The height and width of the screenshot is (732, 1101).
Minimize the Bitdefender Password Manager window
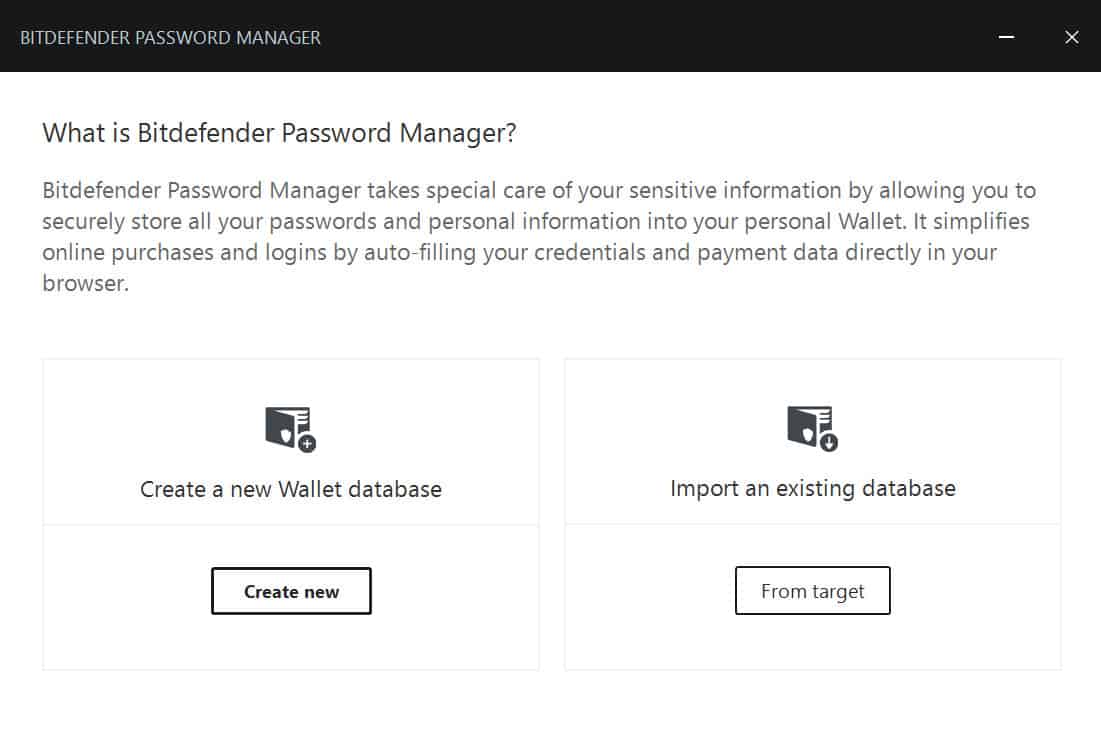[1006, 37]
